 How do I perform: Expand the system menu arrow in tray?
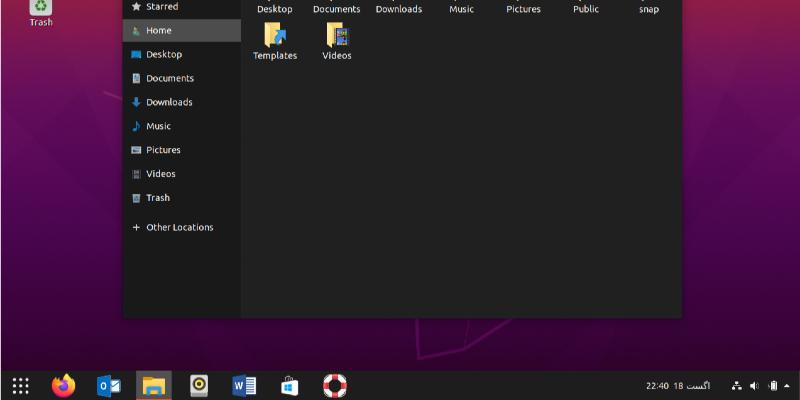[x=788, y=386]
